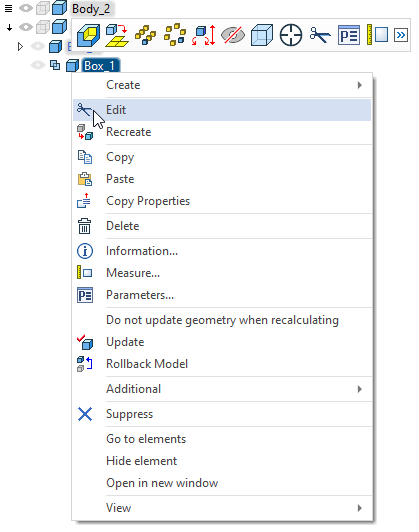Click the crossed-out eye hide icon
The image size is (419, 532).
click(233, 35)
